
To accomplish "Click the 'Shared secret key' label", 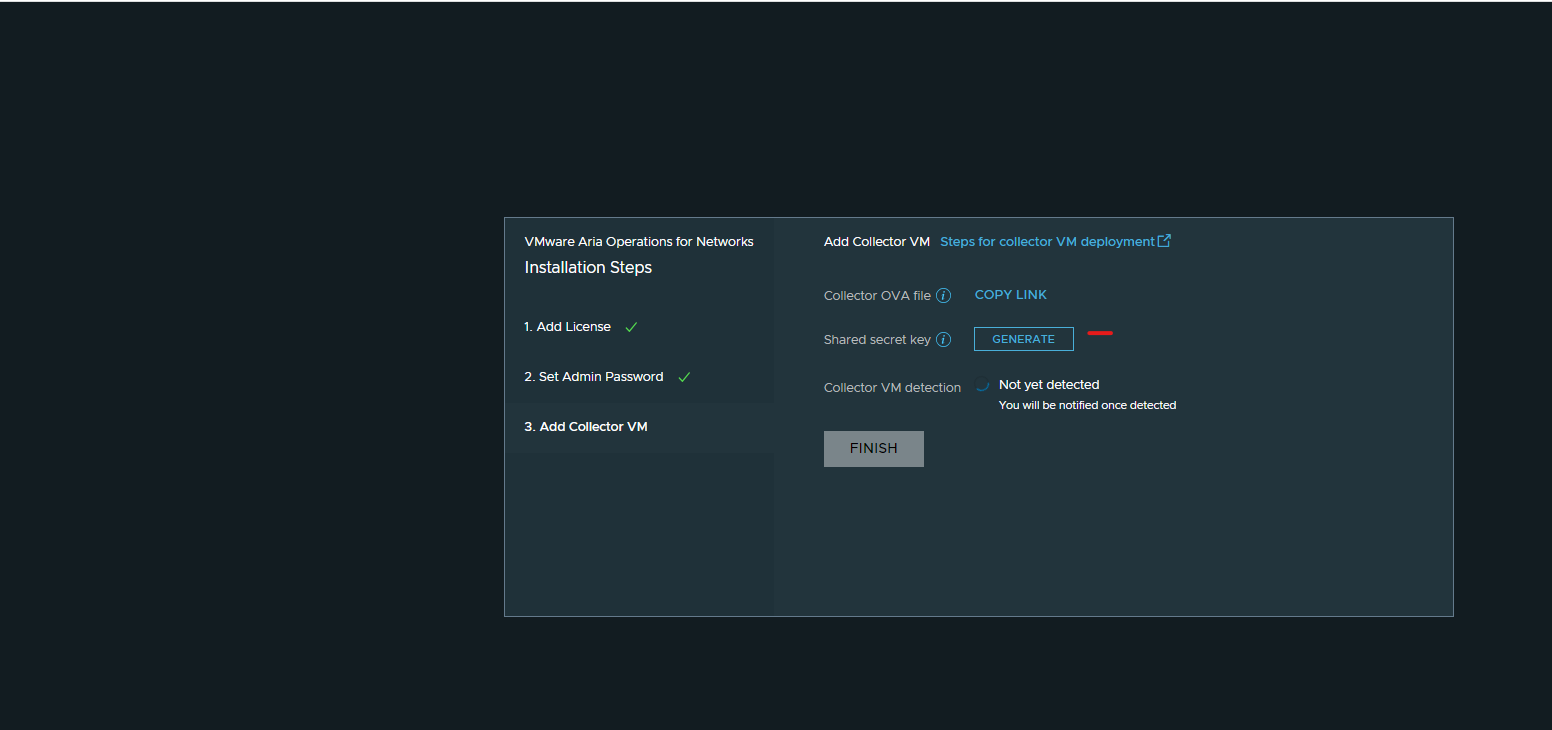I will point(877,340).
